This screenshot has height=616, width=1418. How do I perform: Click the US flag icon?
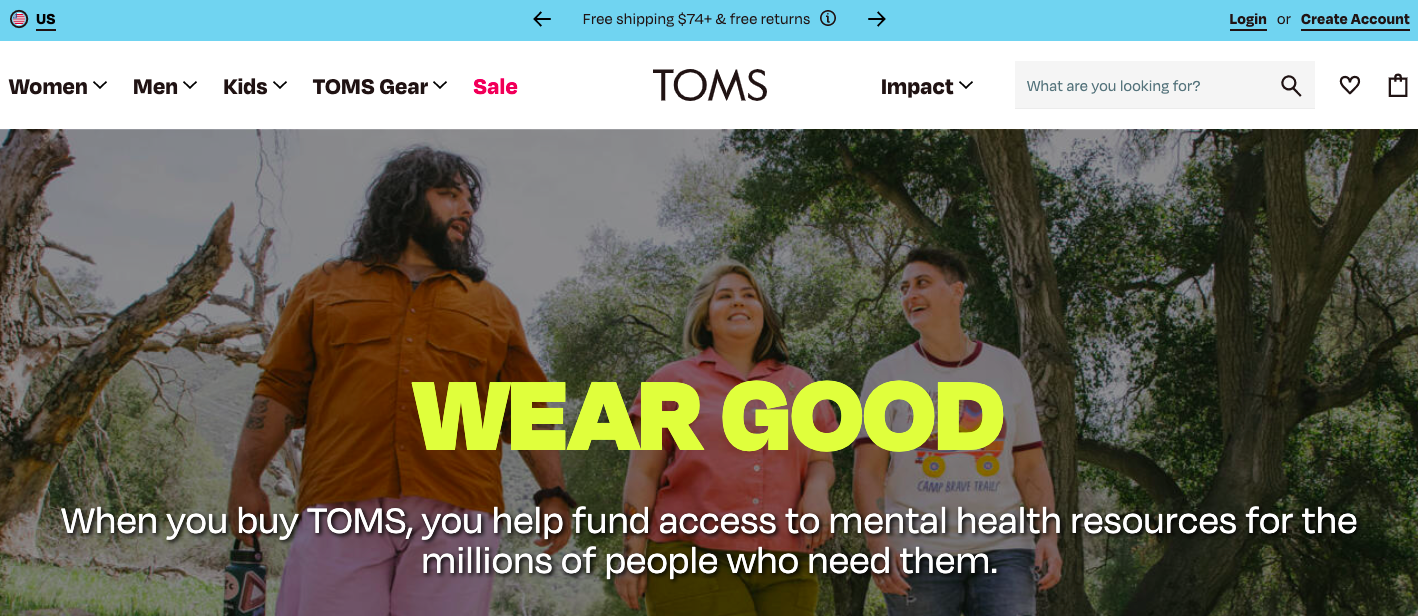pyautogui.click(x=19, y=19)
